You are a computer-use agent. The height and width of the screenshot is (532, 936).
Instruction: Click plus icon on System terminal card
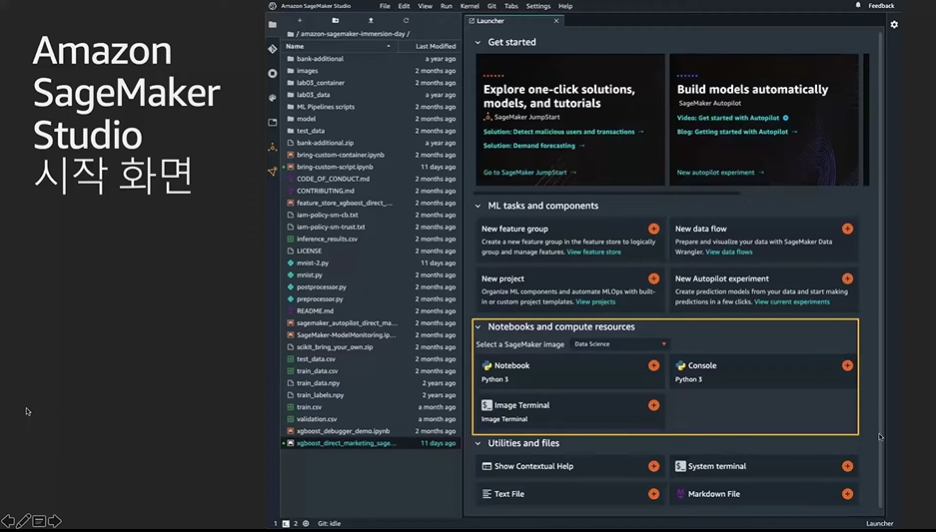pyautogui.click(x=847, y=466)
